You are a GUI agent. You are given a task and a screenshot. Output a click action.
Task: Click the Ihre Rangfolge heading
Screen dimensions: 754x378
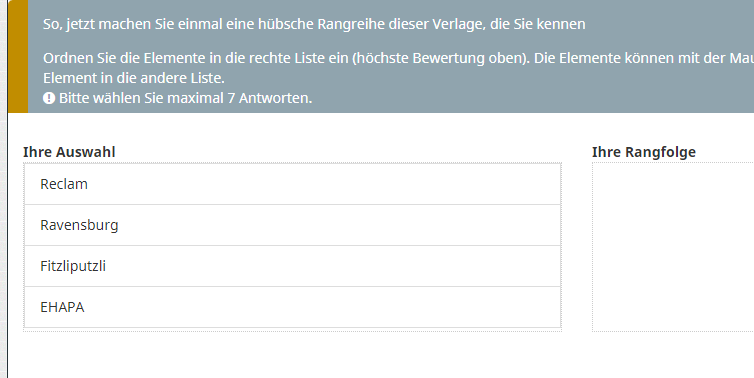click(x=644, y=152)
